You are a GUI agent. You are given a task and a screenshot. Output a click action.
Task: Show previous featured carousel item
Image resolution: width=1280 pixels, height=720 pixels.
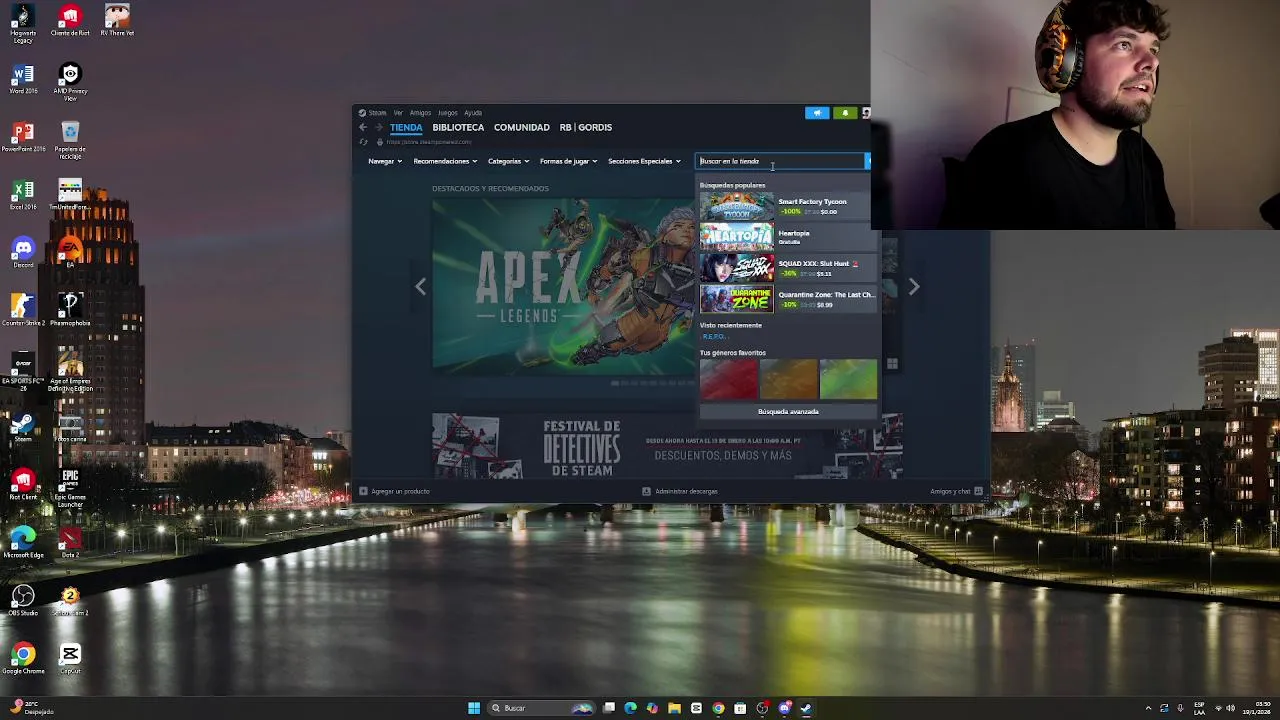pos(420,287)
